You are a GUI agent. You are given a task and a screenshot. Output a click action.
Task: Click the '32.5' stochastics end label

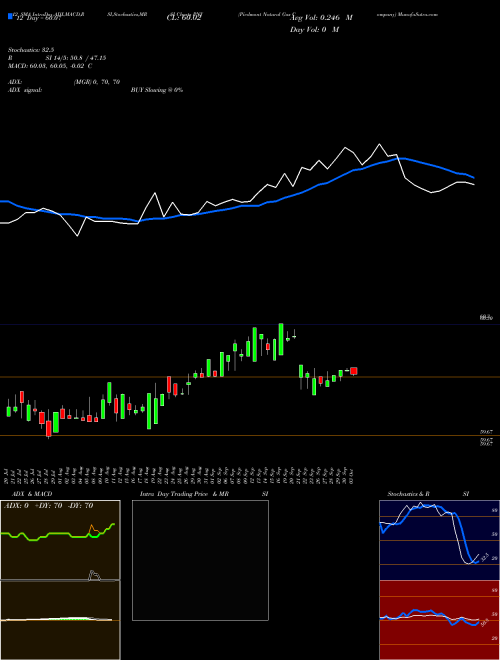[484, 557]
